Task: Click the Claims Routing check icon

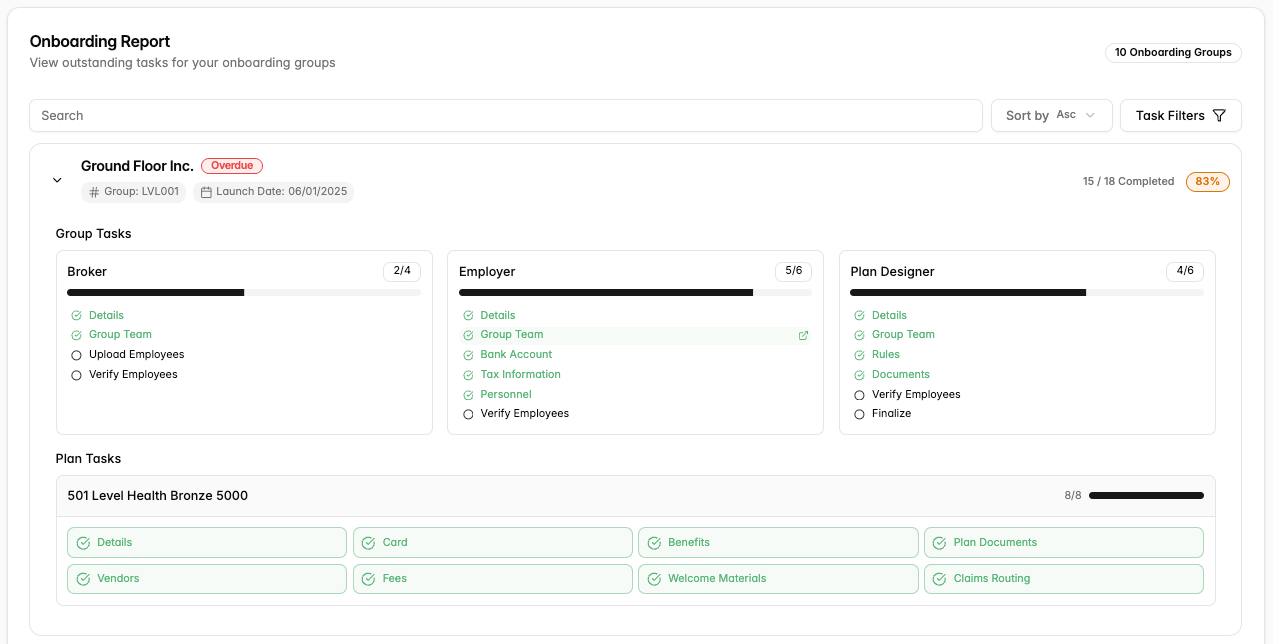Action: (x=939, y=579)
